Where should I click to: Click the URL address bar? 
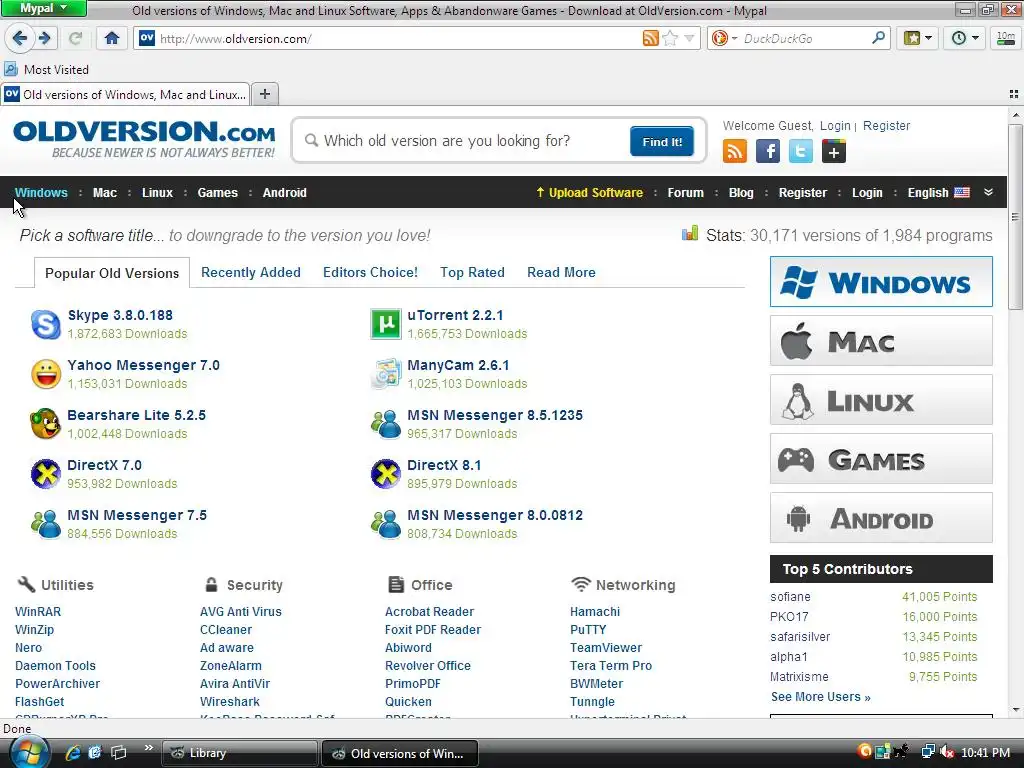(398, 39)
